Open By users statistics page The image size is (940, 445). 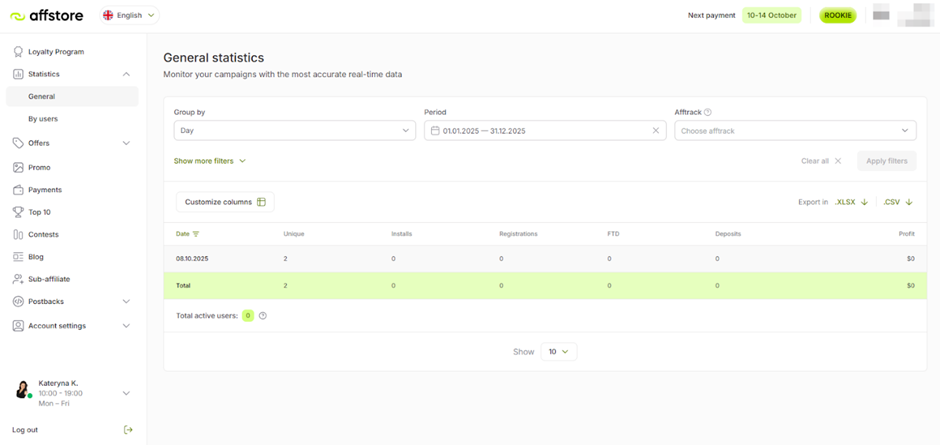coord(43,119)
